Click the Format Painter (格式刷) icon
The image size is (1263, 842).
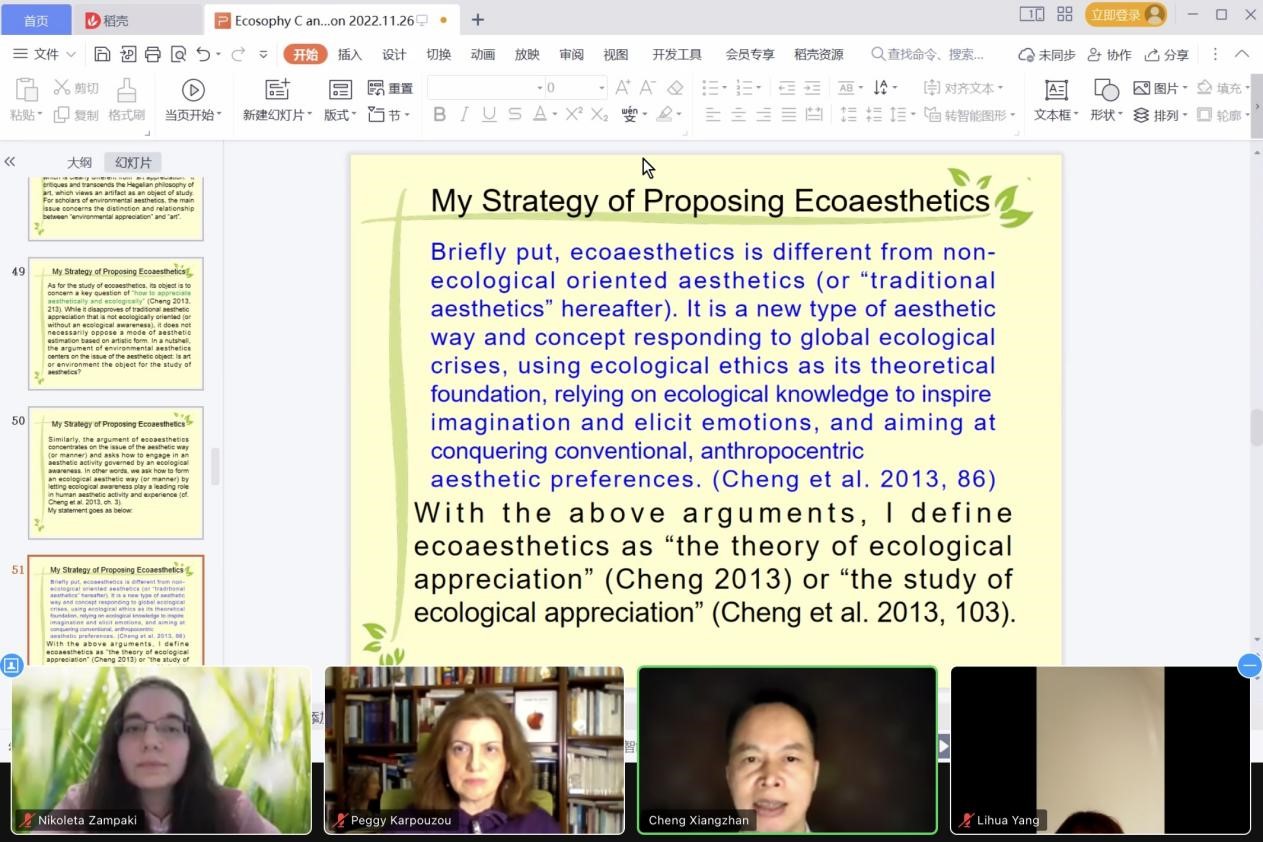126,100
